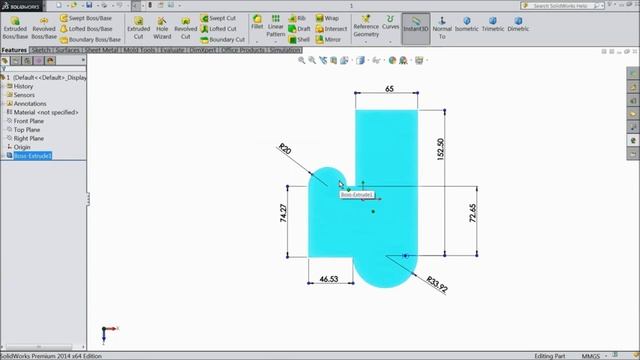Orient view Normal To
The width and height of the screenshot is (640, 360).
point(442,28)
